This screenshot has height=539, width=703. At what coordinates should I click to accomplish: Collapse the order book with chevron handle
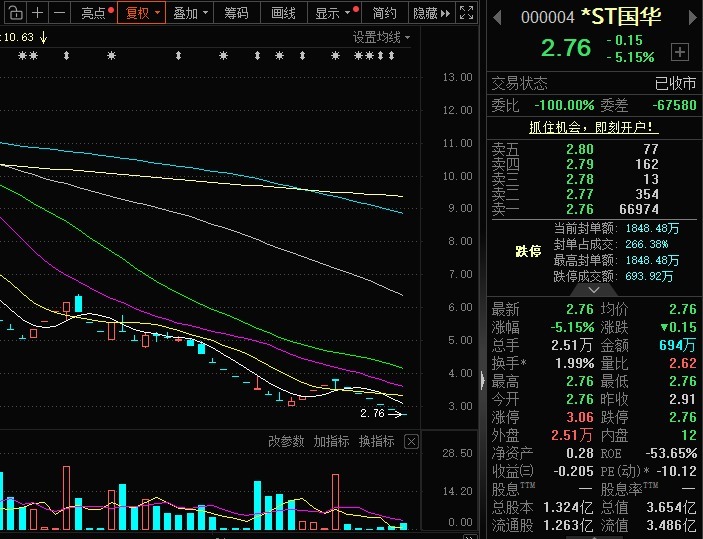(x=594, y=289)
